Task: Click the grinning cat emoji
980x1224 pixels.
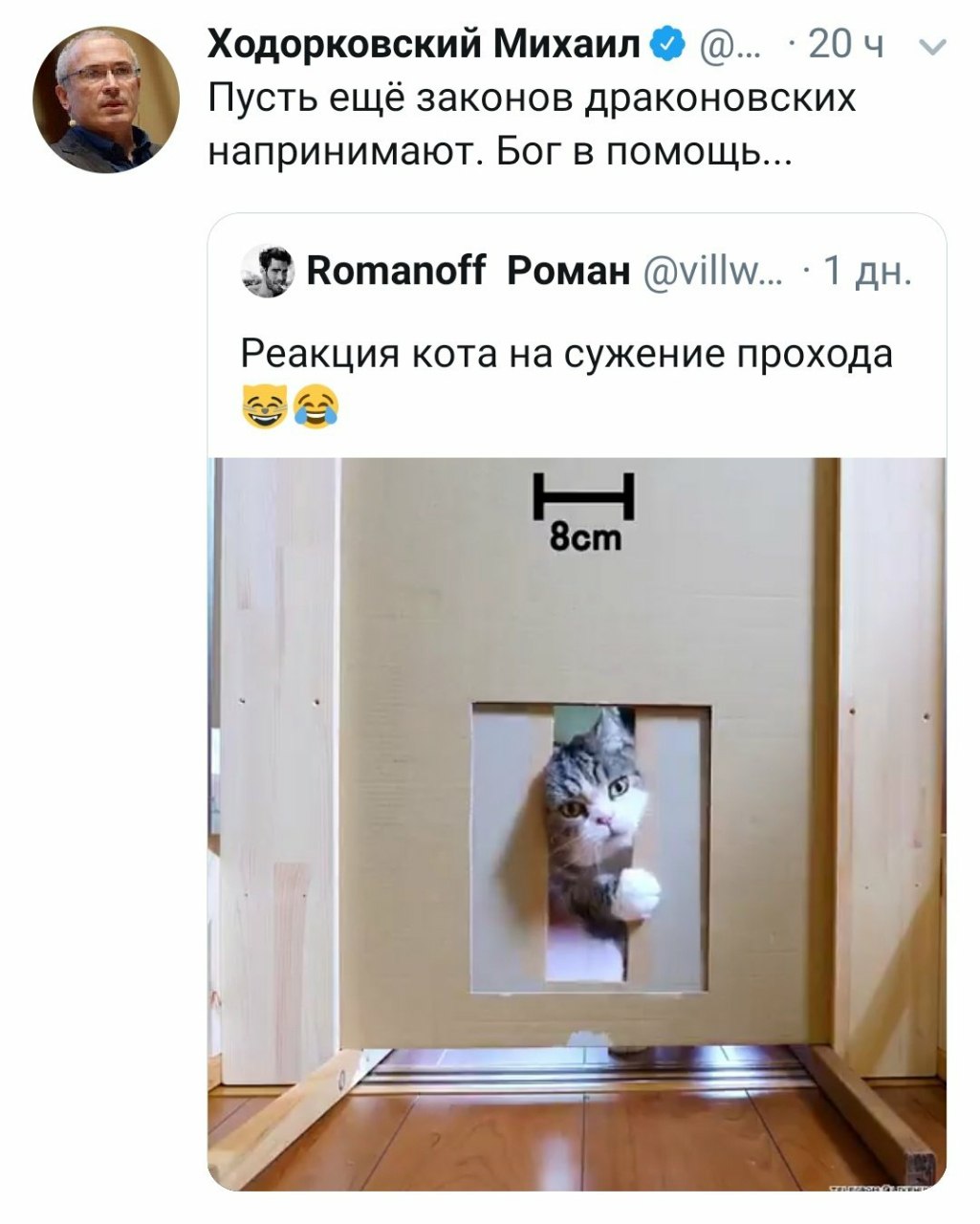Action: click(263, 404)
